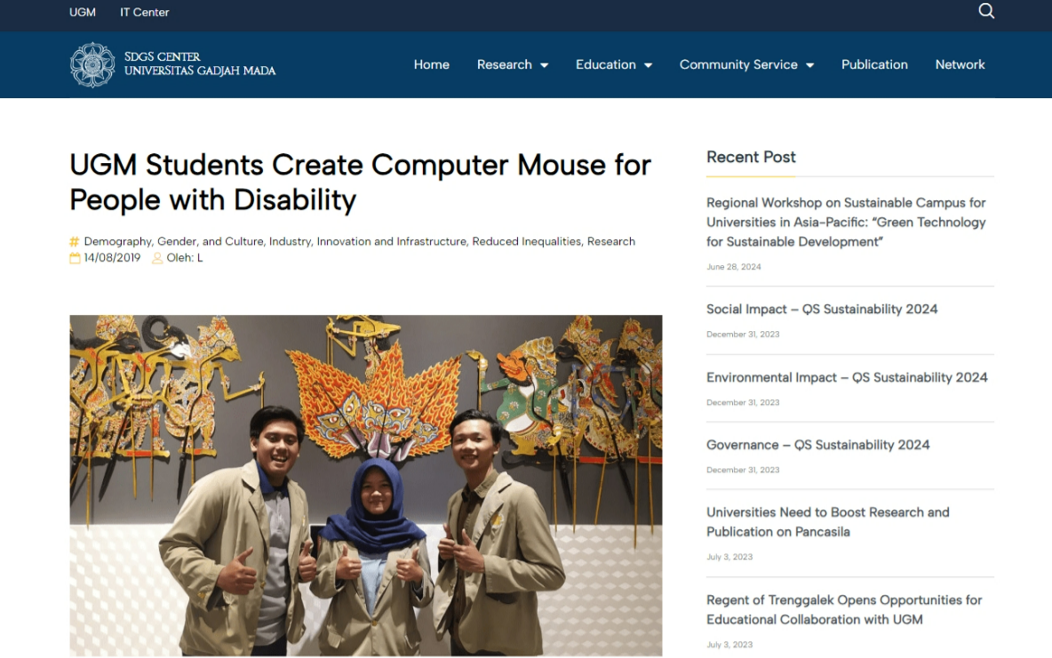This screenshot has height=658, width=1052.
Task: Read Regent of Trenggalek collaboration post
Action: coord(843,609)
